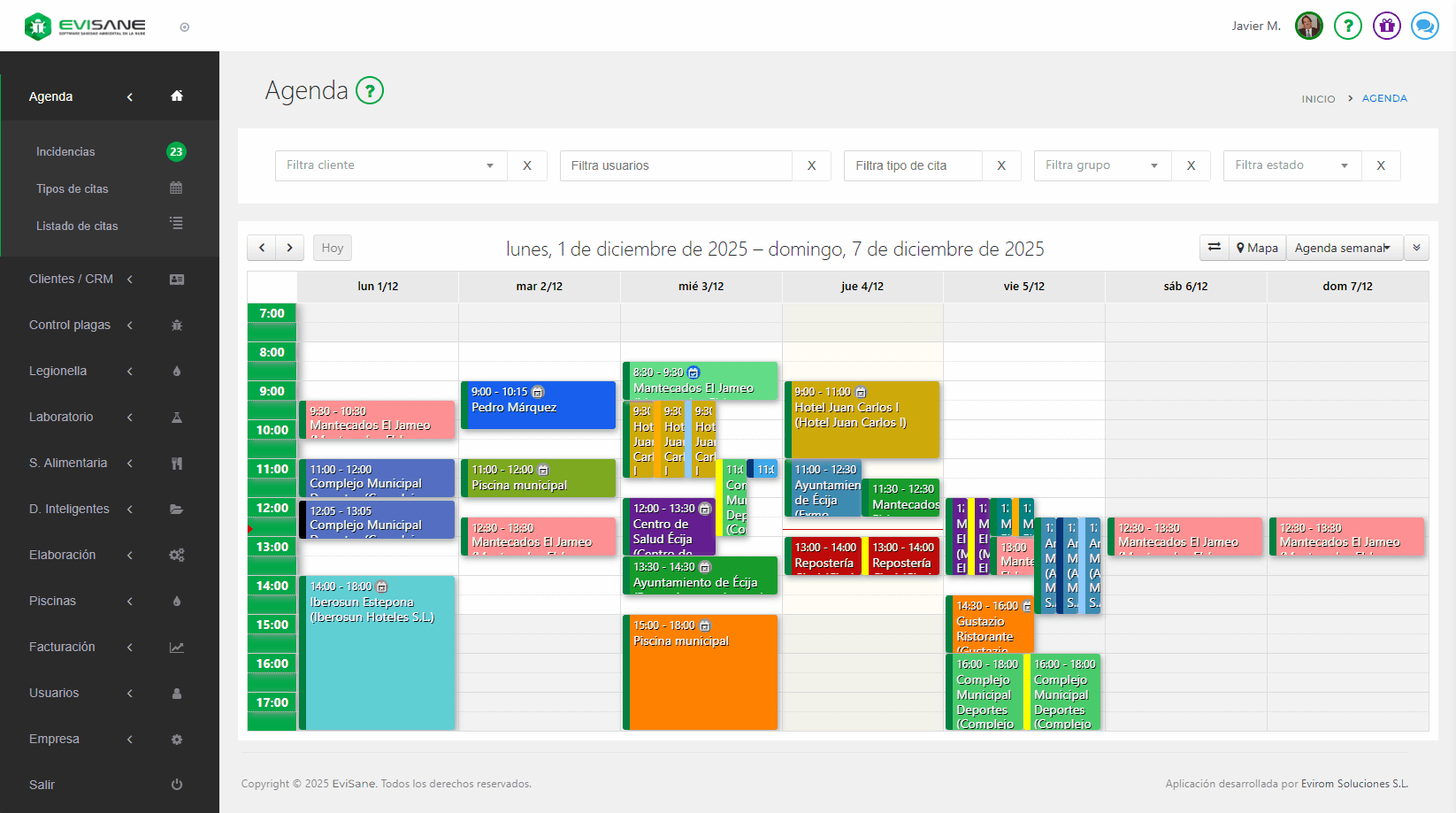Open the Mapa view

tap(1257, 248)
